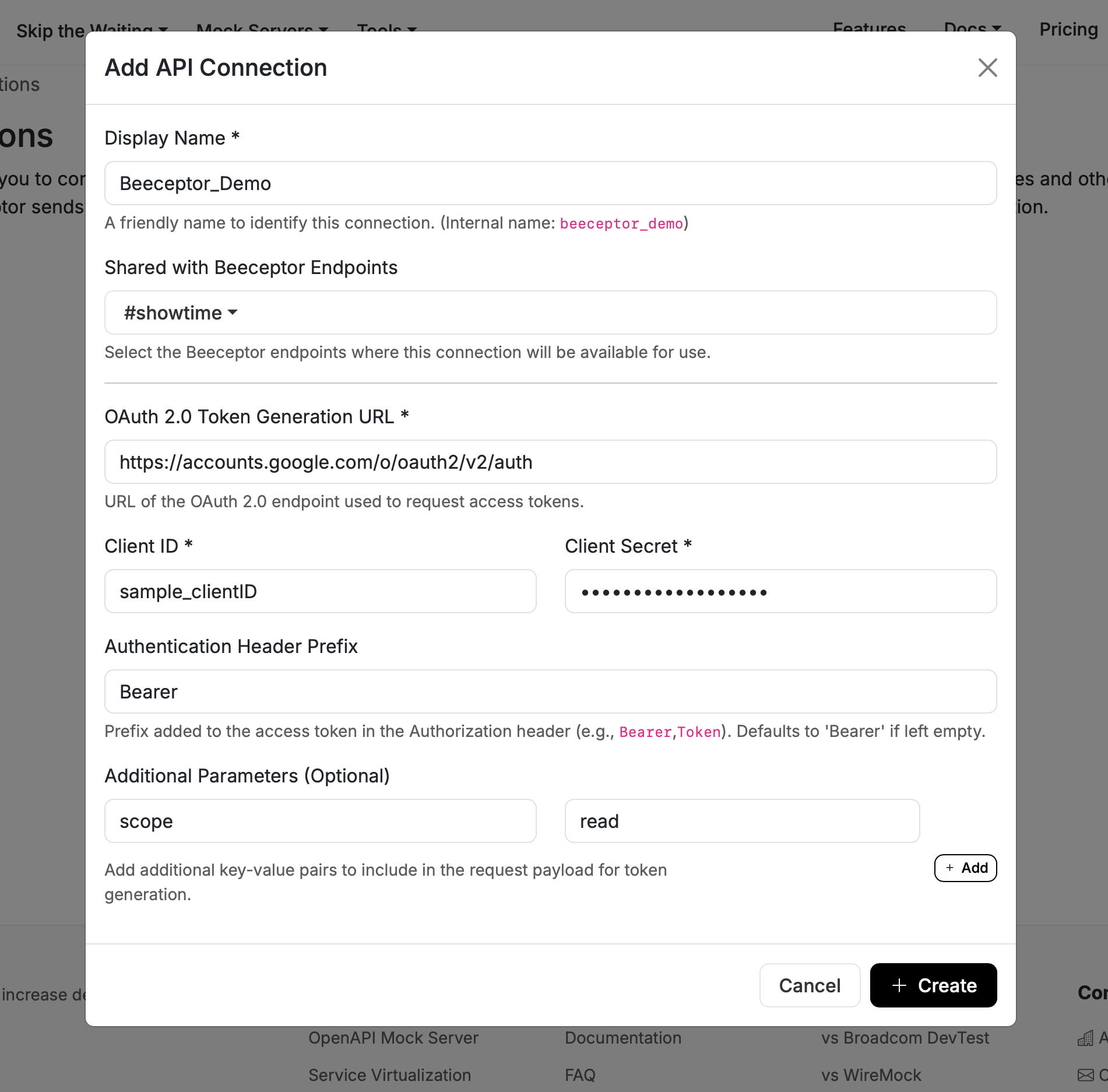Open the Pricing page from the navbar
Screen dimensions: 1108x1092
point(1068,29)
